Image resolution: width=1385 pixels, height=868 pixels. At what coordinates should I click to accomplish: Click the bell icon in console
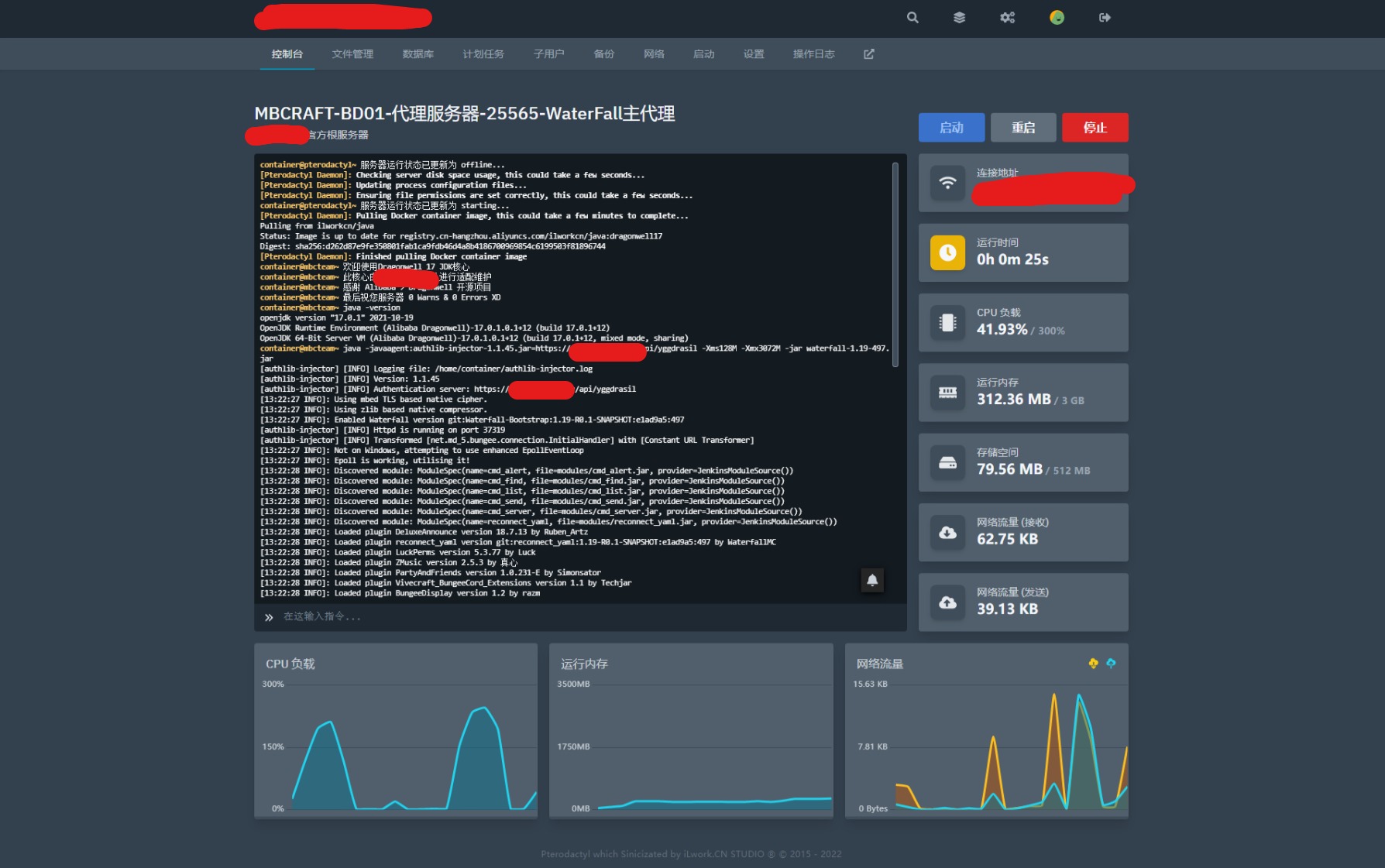click(871, 580)
